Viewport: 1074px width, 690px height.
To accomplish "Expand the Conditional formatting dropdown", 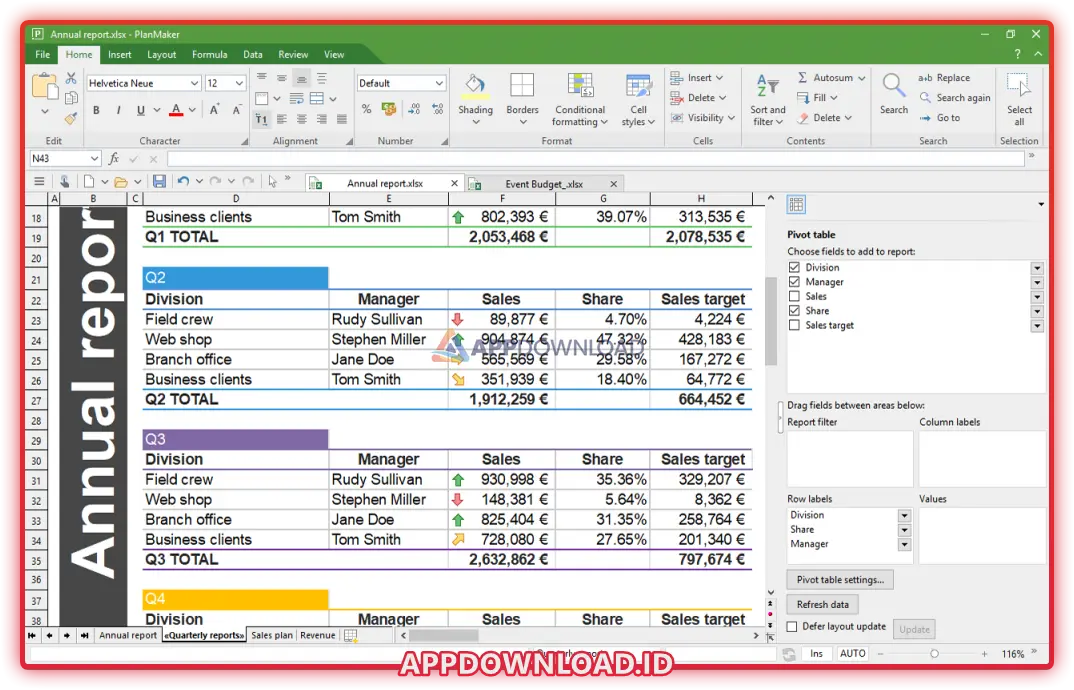I will point(580,100).
